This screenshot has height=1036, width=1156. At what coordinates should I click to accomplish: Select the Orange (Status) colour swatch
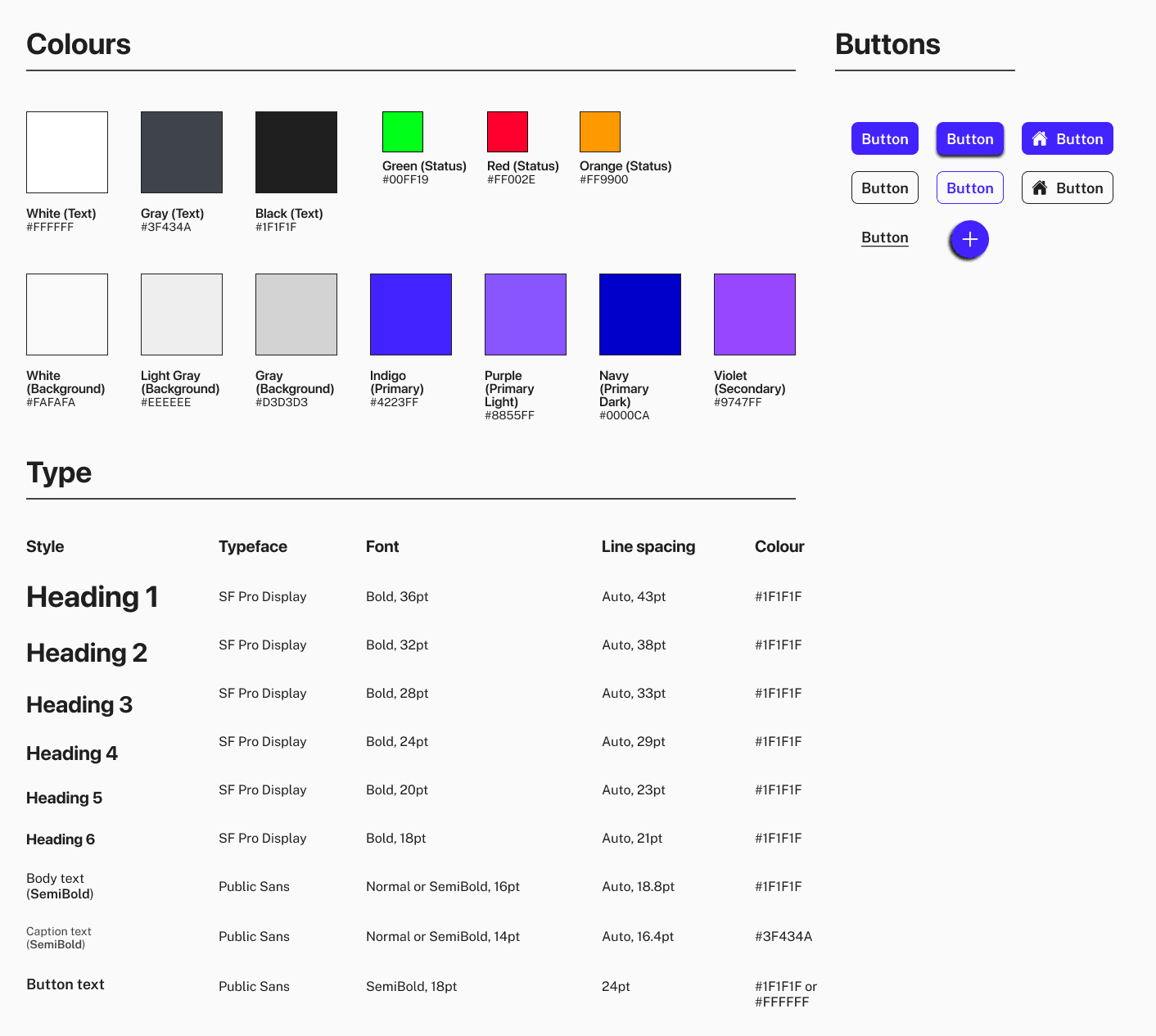click(x=600, y=132)
